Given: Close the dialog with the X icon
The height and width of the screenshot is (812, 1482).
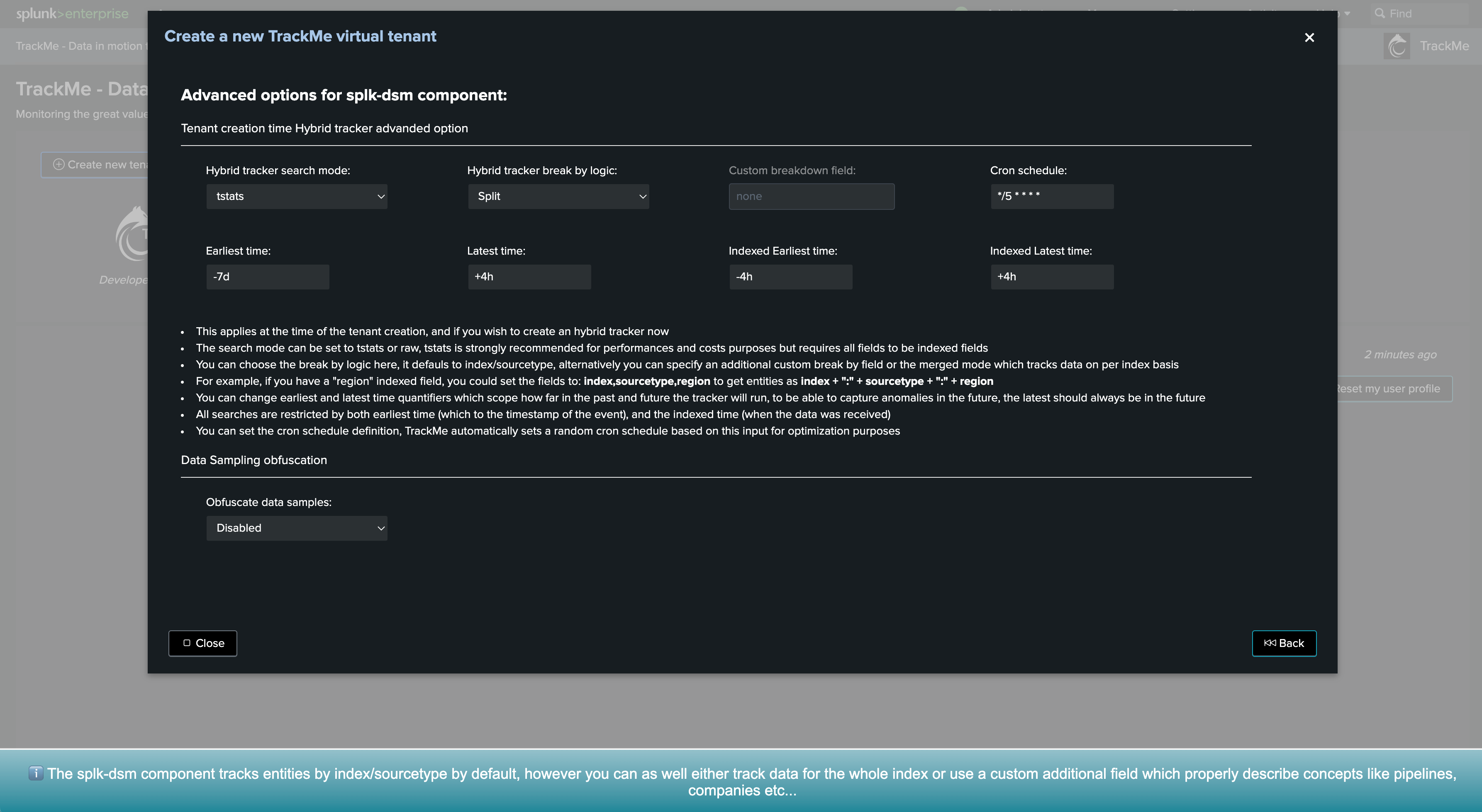Looking at the screenshot, I should tap(1309, 37).
